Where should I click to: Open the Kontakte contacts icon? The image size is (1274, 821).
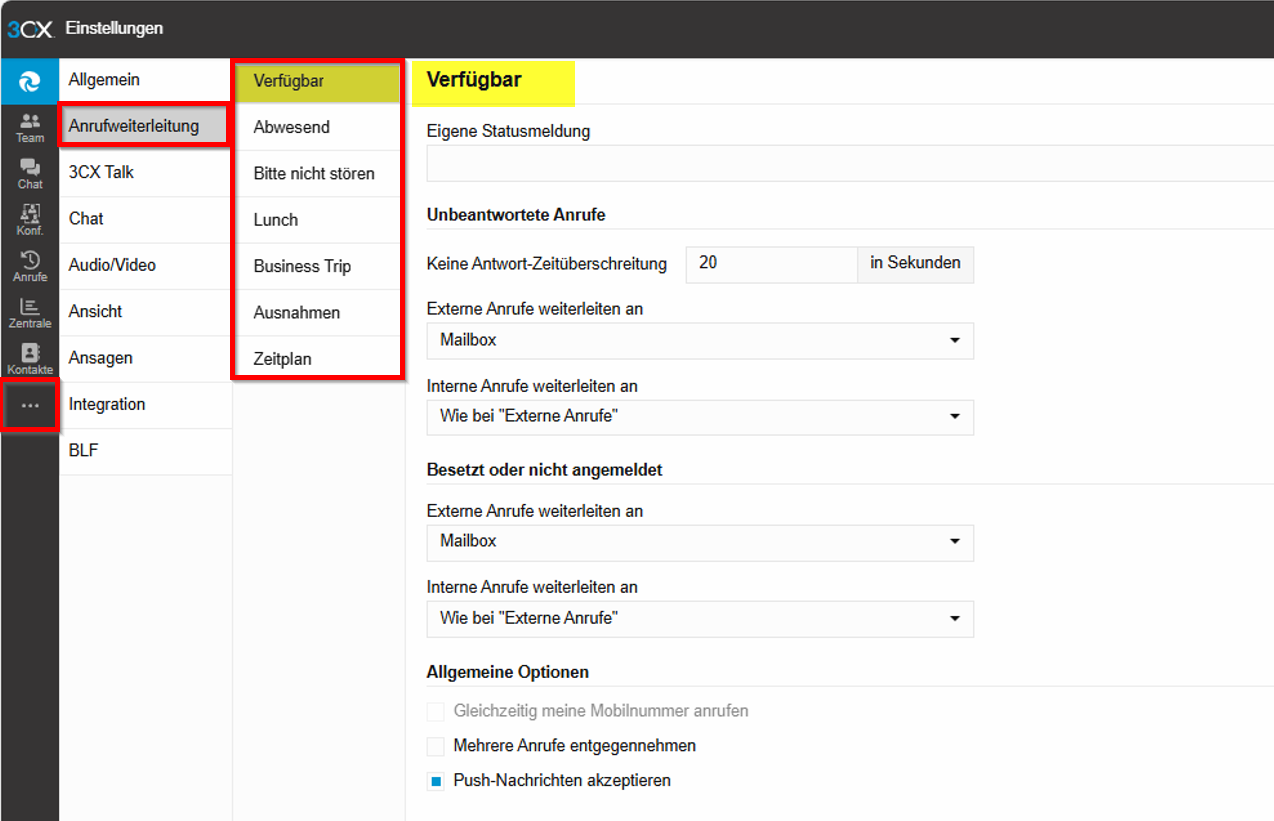tap(30, 359)
